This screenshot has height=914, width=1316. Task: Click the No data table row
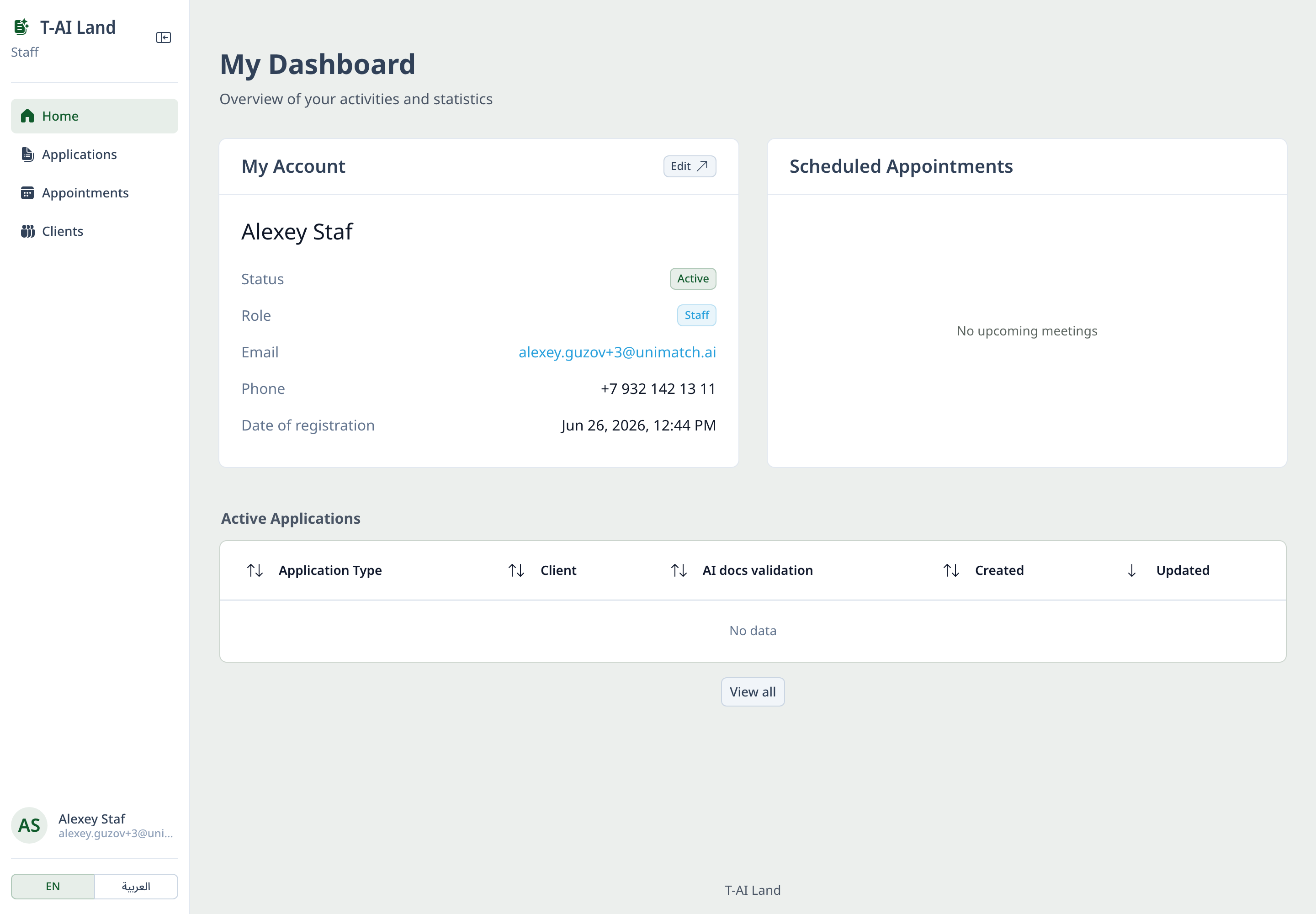[x=753, y=631]
